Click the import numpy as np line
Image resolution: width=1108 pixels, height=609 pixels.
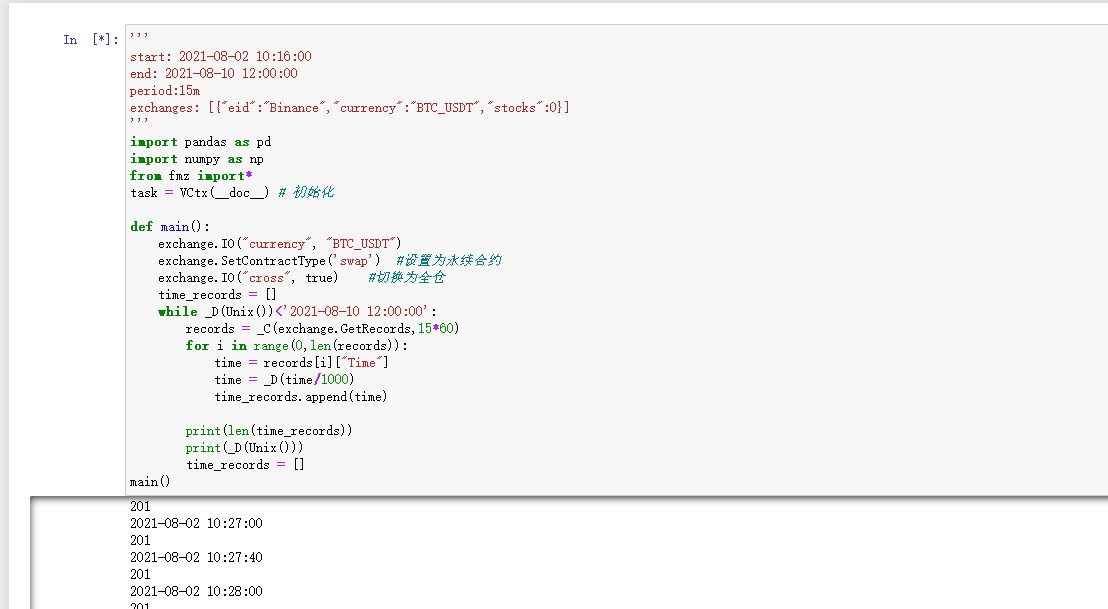[x=197, y=159]
